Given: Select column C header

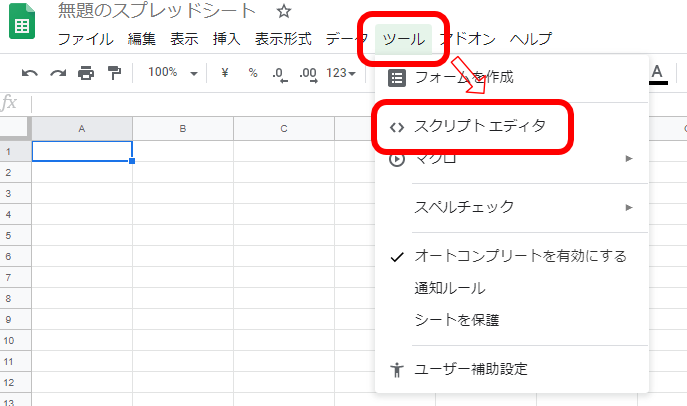Looking at the screenshot, I should pos(284,129).
